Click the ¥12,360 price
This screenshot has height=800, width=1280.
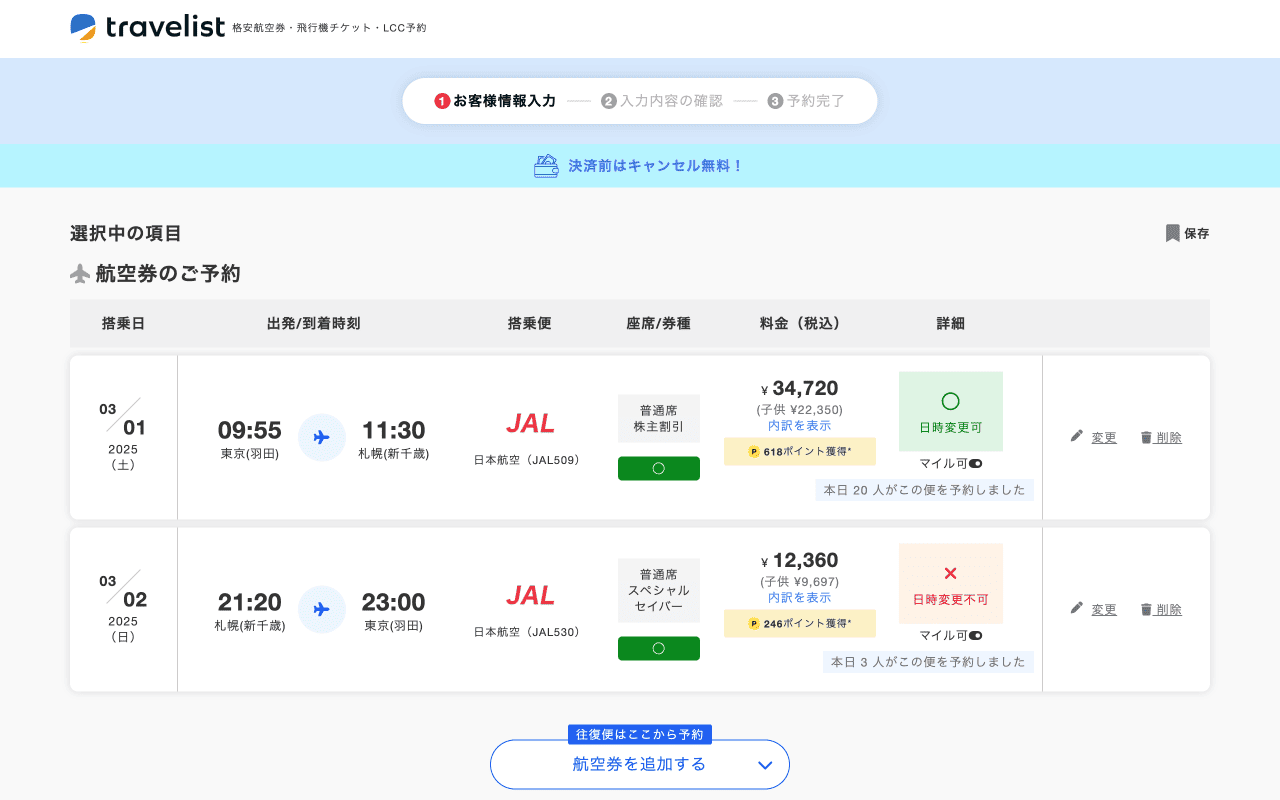800,560
